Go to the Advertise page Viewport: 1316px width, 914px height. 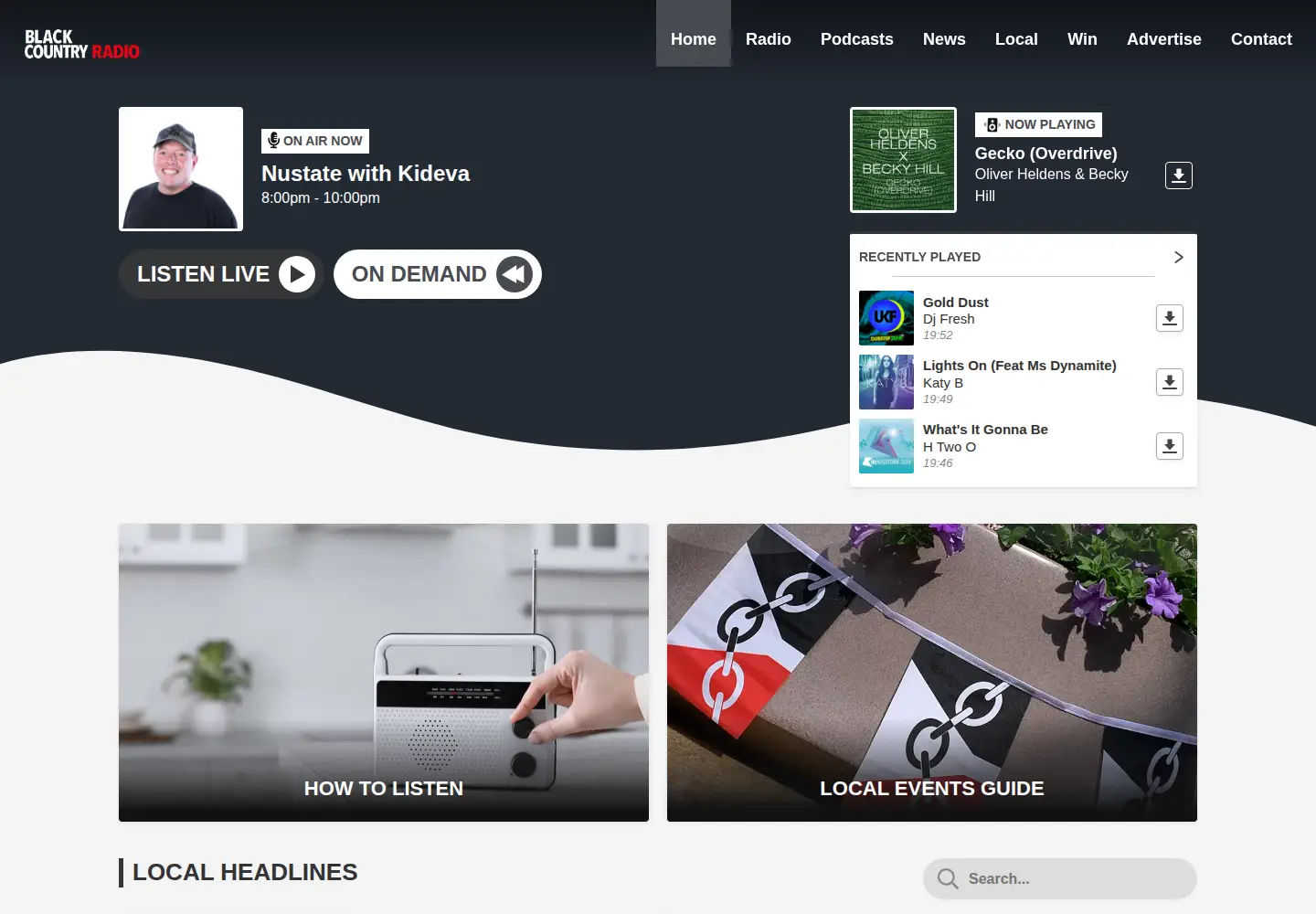(1164, 39)
